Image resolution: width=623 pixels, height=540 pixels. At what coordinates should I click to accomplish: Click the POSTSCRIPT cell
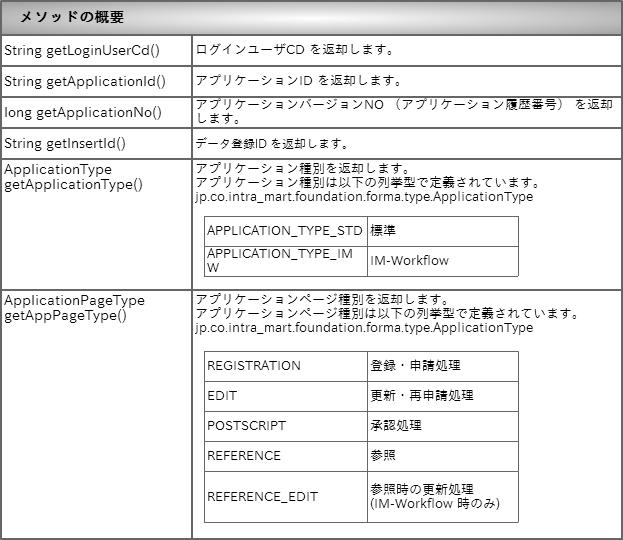pos(286,426)
